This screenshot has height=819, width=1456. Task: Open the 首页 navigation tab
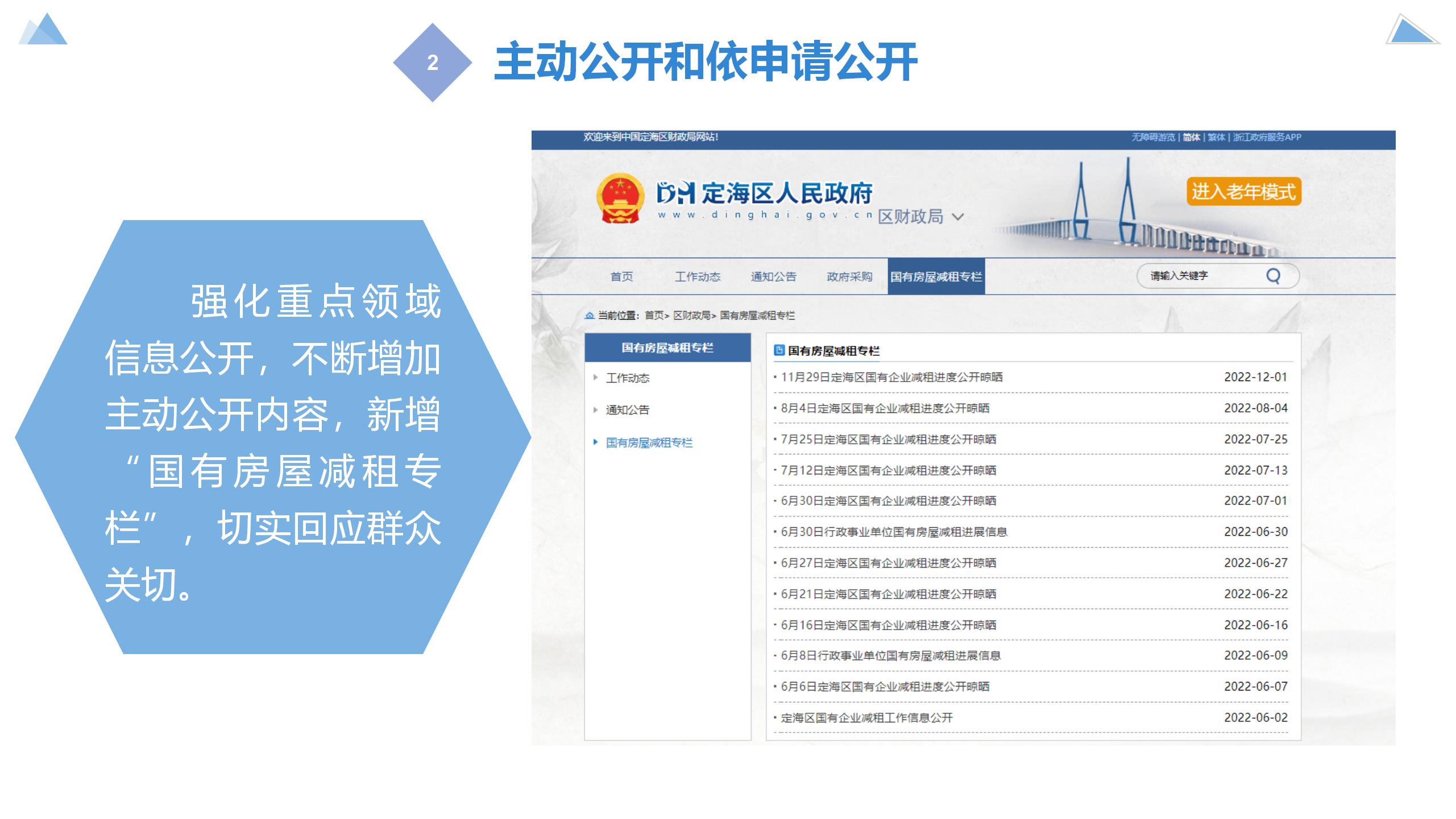click(621, 277)
